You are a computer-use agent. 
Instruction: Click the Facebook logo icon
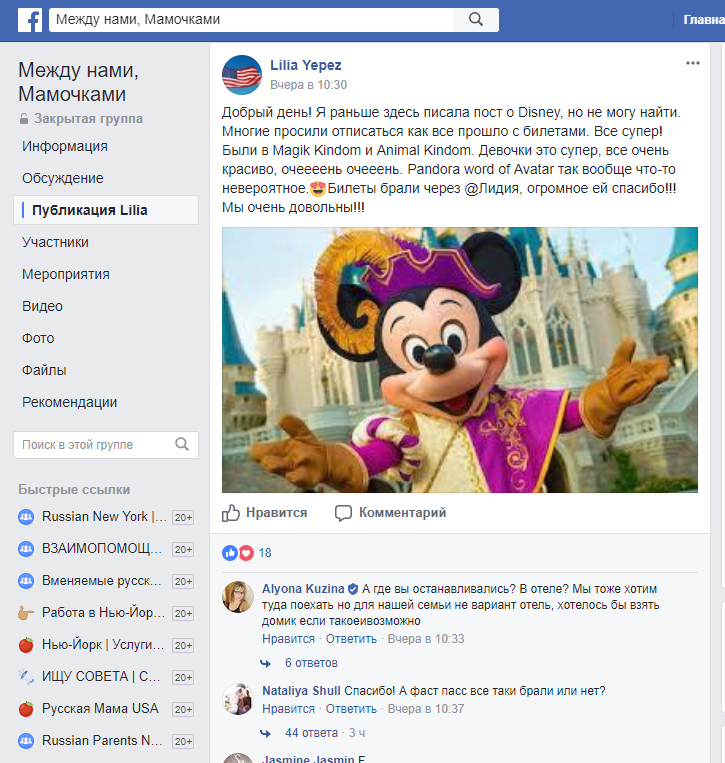tap(29, 20)
